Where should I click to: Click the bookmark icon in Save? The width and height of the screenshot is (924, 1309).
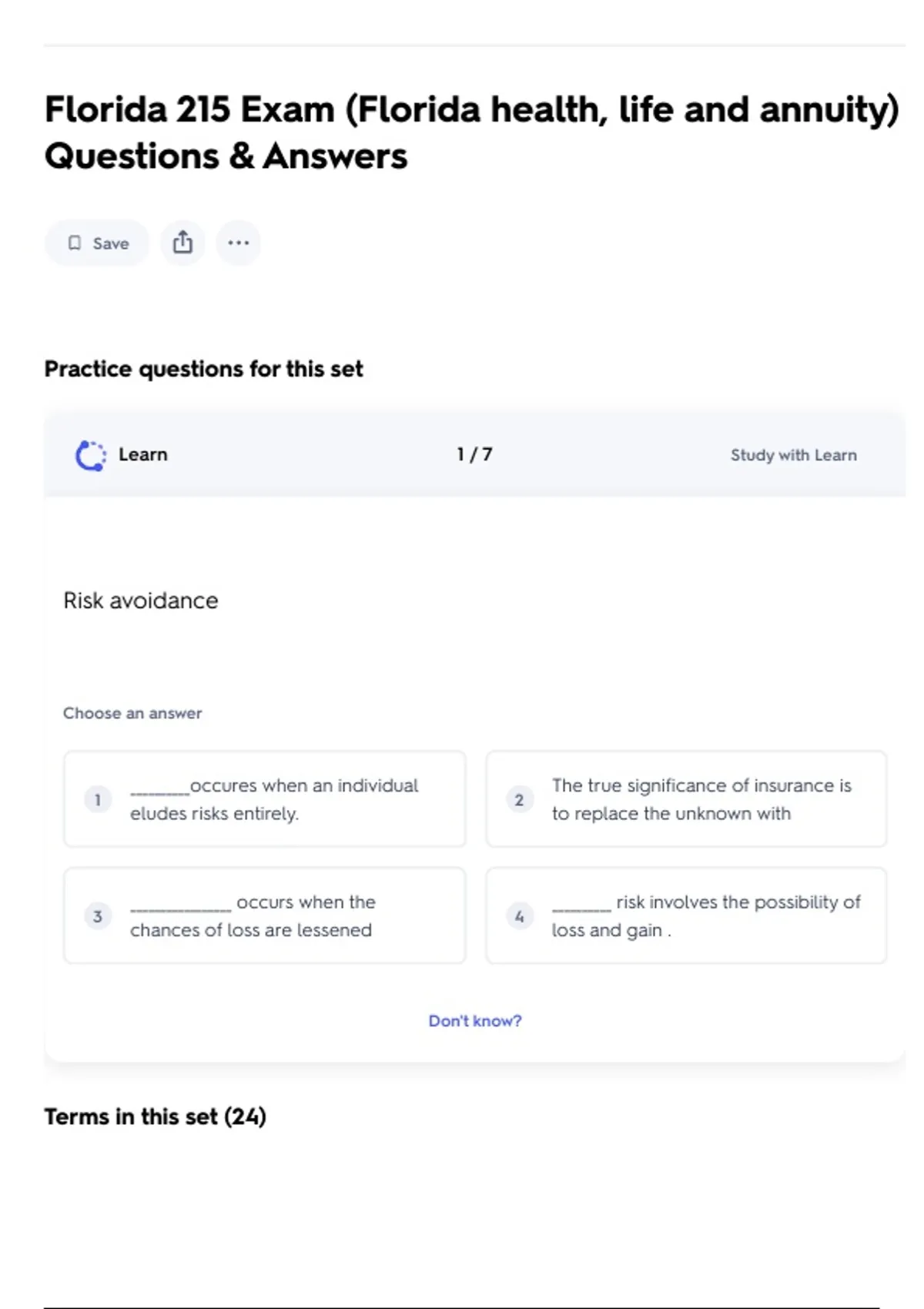(75, 243)
